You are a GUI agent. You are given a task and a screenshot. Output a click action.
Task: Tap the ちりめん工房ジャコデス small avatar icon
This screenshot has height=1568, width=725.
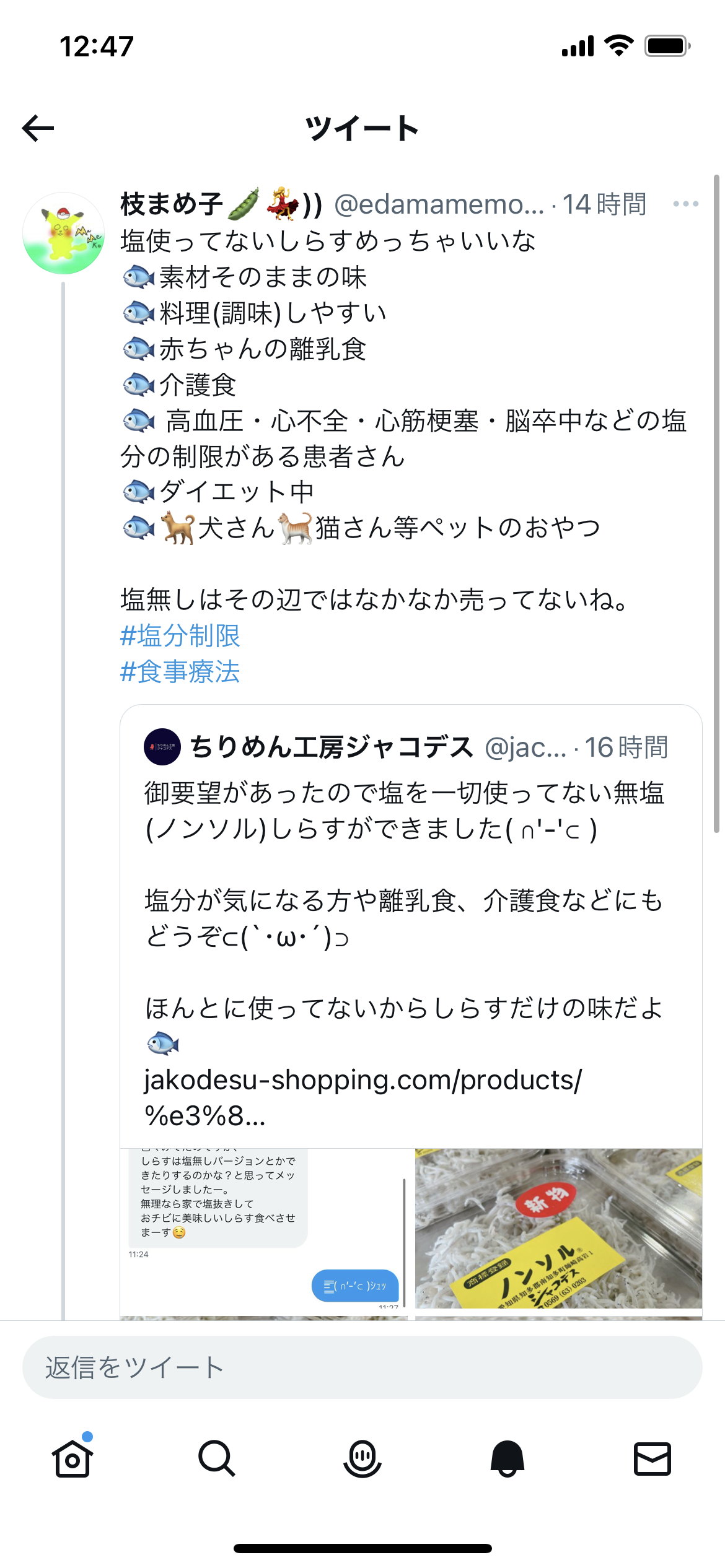pyautogui.click(x=162, y=747)
